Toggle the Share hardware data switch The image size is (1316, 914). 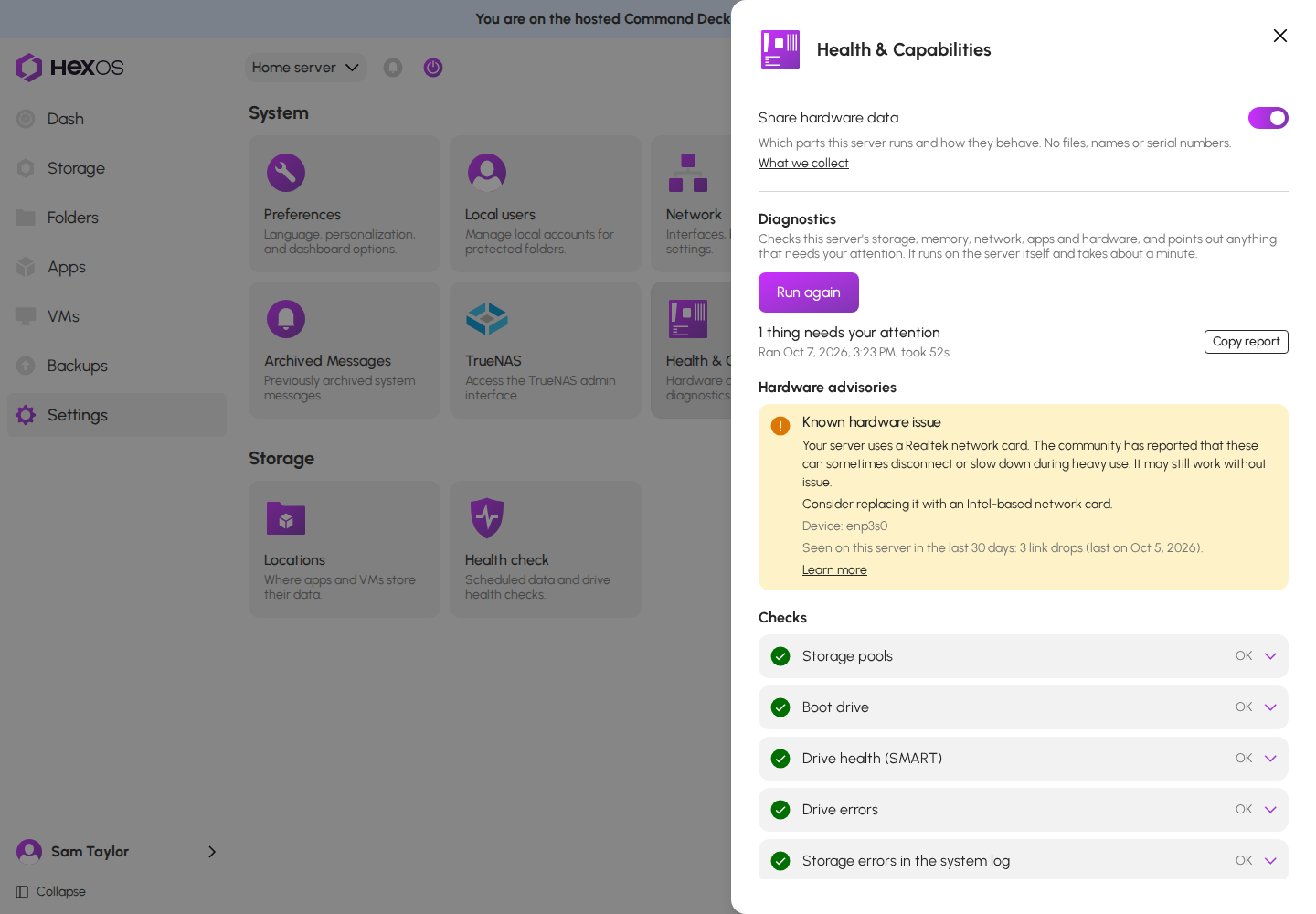[1268, 118]
